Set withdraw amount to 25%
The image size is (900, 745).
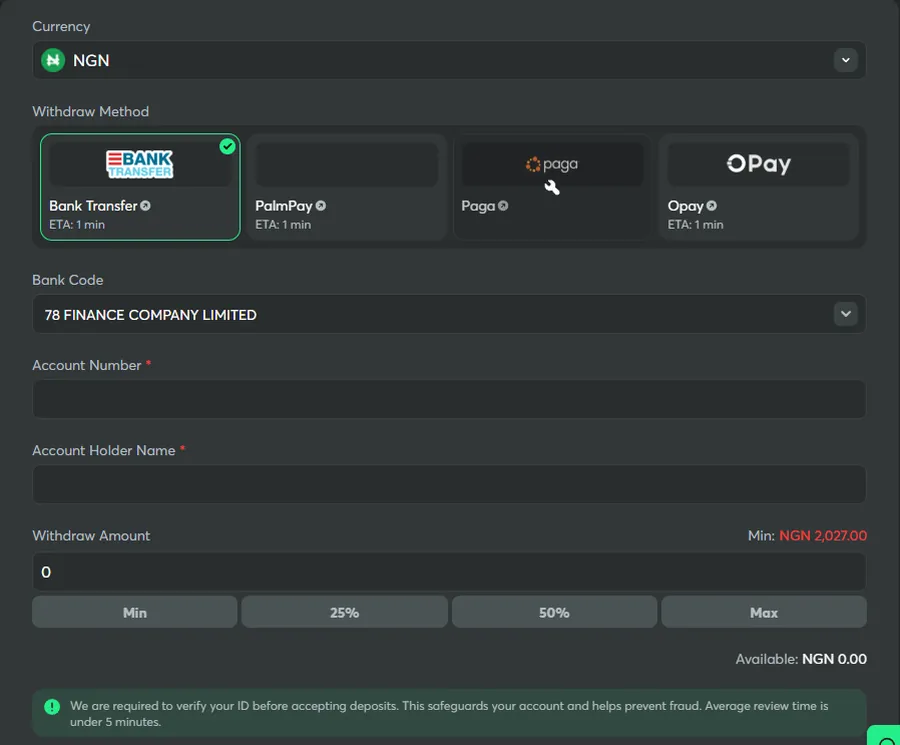(x=344, y=612)
